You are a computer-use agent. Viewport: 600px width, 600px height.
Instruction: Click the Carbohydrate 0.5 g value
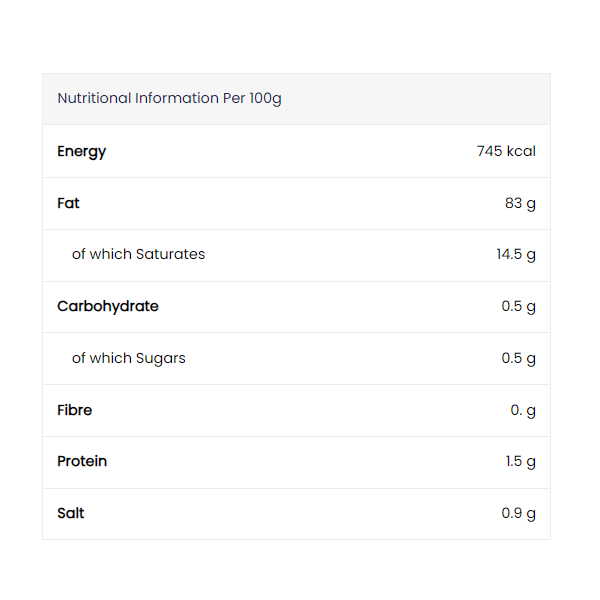[518, 306]
